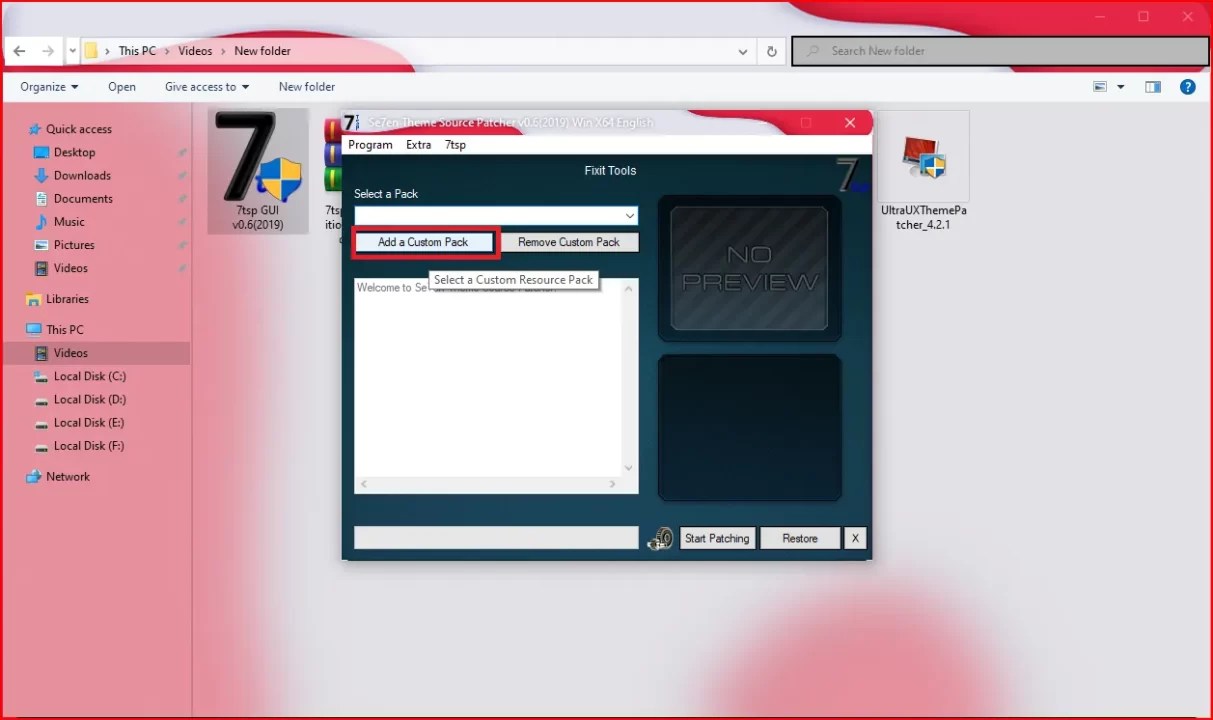The height and width of the screenshot is (720, 1213).
Task: Click the Search New folder input box
Action: point(1000,51)
